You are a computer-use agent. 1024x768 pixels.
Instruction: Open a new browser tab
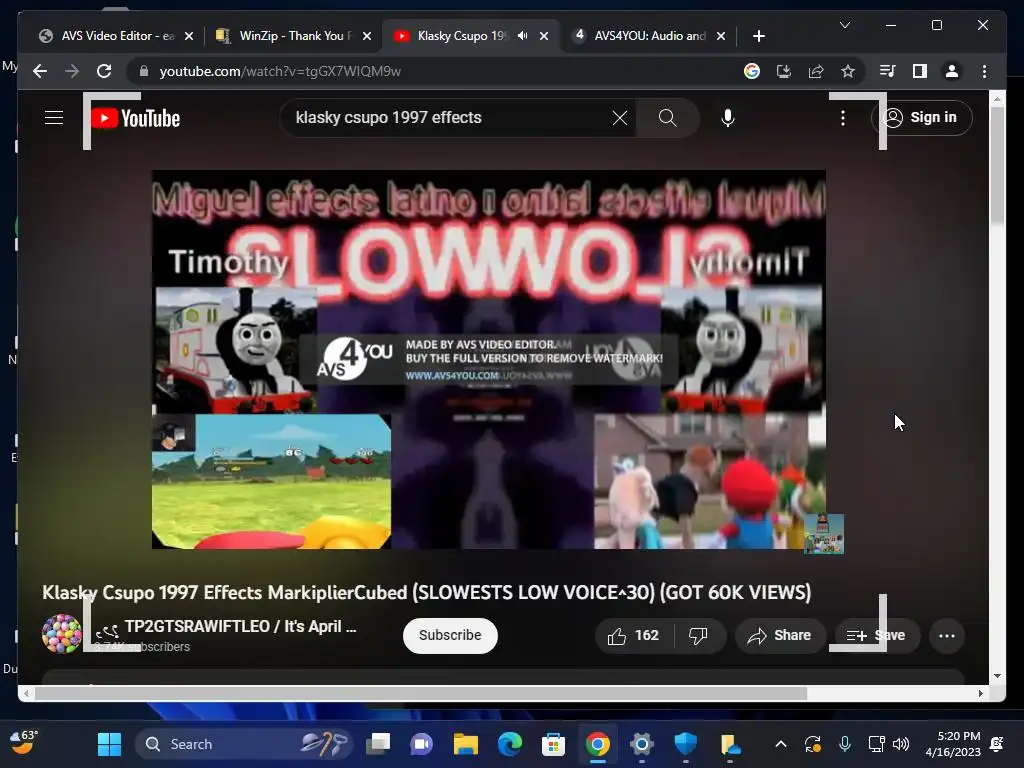tap(758, 36)
